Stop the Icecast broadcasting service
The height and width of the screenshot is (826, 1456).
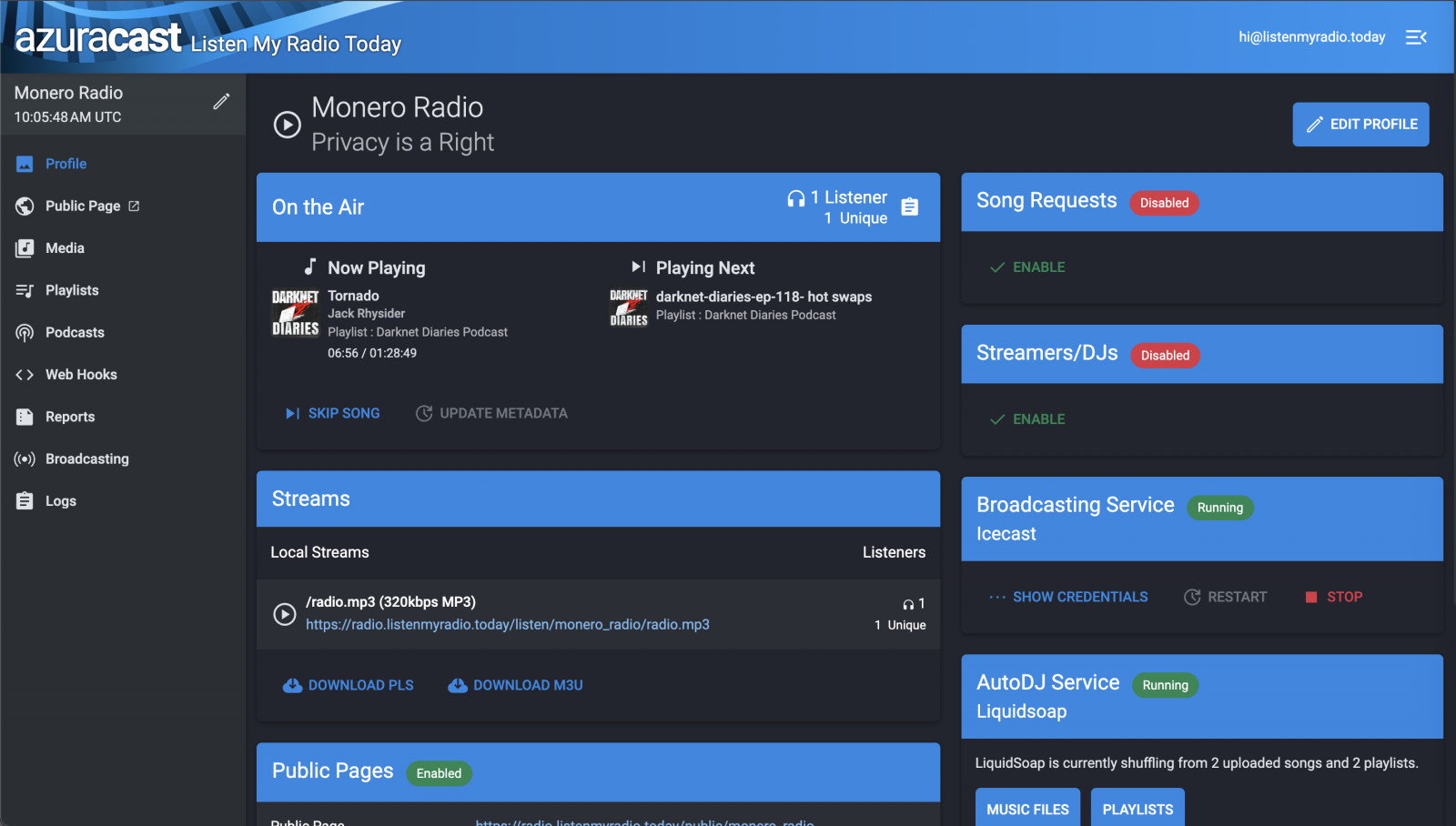(x=1334, y=597)
